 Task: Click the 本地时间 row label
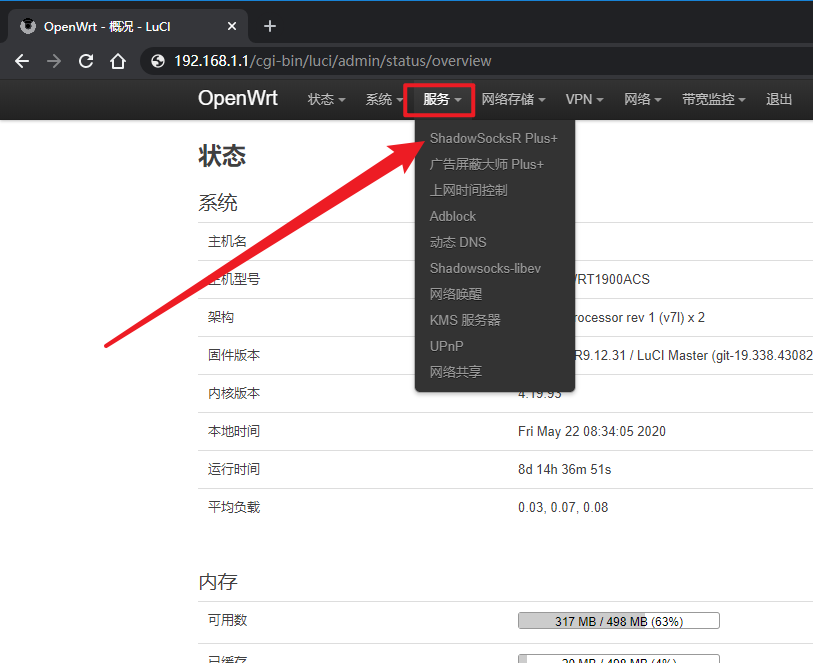coord(234,431)
